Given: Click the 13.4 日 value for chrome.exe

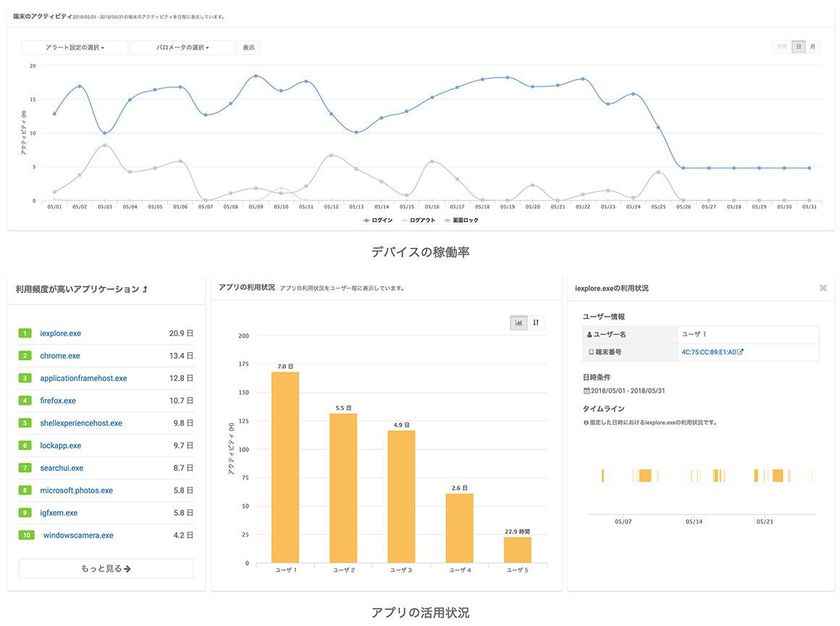Looking at the screenshot, I should [181, 356].
